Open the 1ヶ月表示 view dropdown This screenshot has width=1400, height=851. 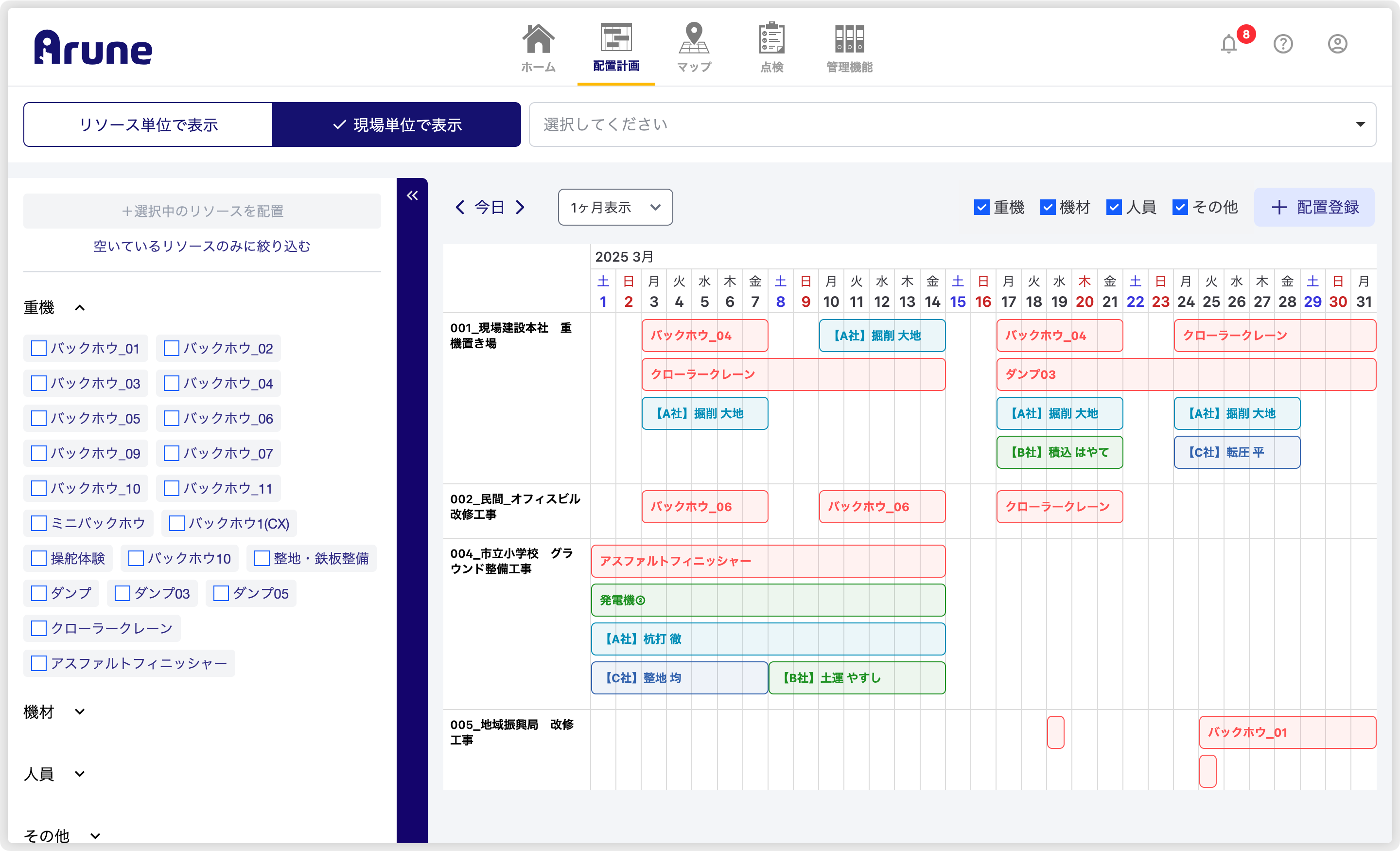(615, 208)
